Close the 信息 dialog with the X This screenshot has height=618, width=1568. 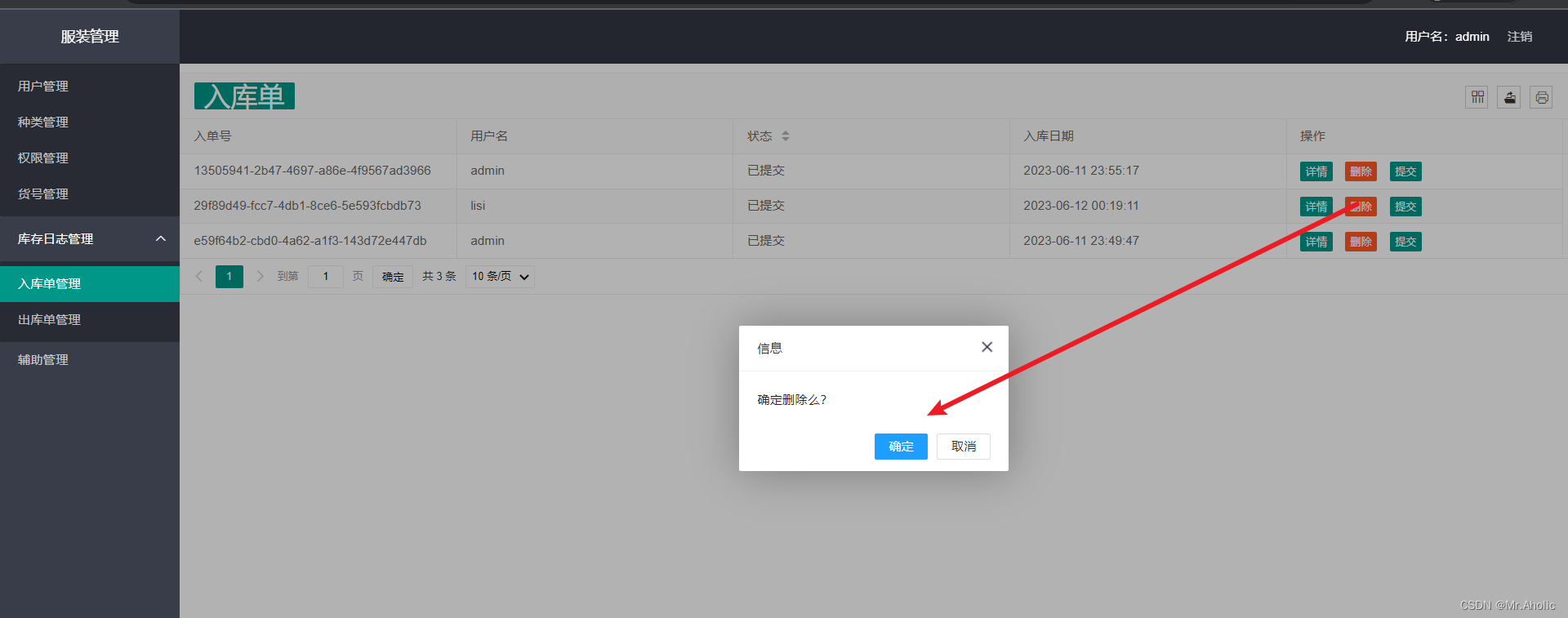[987, 347]
